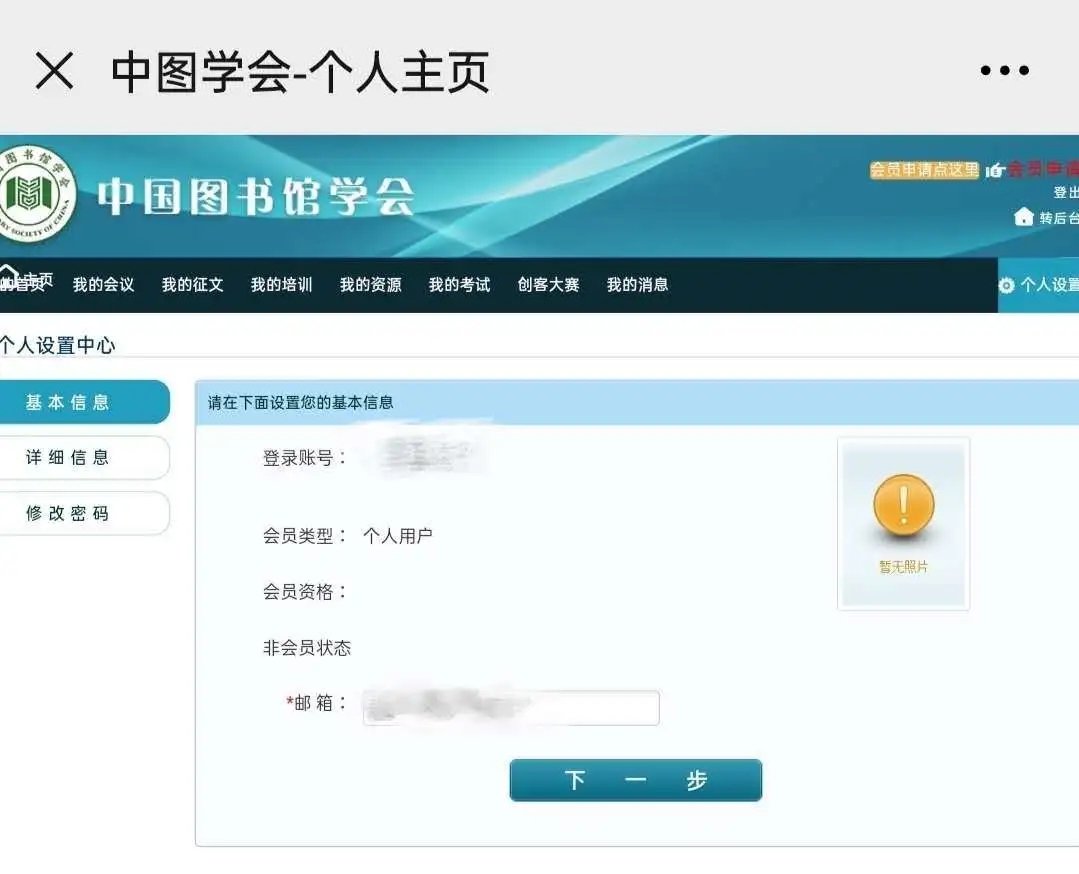The width and height of the screenshot is (1079, 874).
Task: Select the 基本信息 sidebar tab
Action: tap(84, 402)
